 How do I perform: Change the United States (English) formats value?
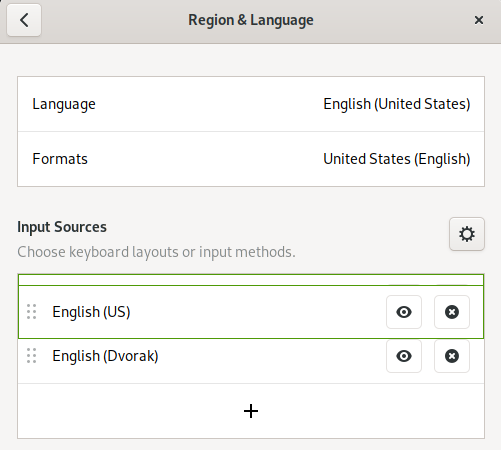pyautogui.click(x=397, y=159)
